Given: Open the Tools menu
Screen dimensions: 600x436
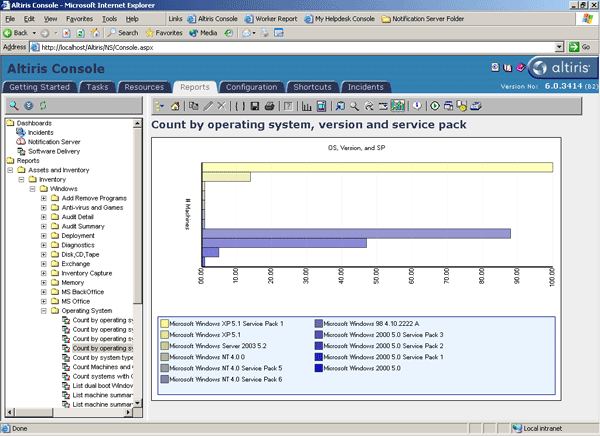Looking at the screenshot, I should 109,19.
